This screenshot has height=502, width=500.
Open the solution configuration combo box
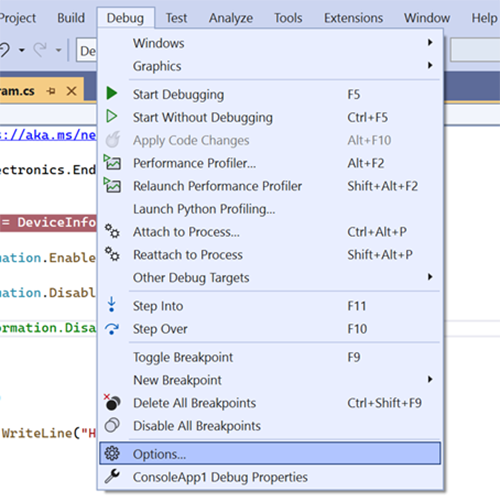coord(87,50)
